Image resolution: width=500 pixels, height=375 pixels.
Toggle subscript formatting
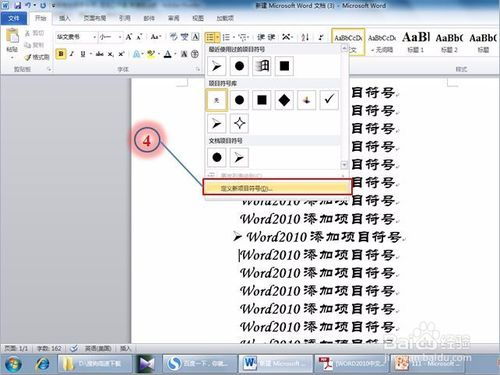tap(110, 54)
